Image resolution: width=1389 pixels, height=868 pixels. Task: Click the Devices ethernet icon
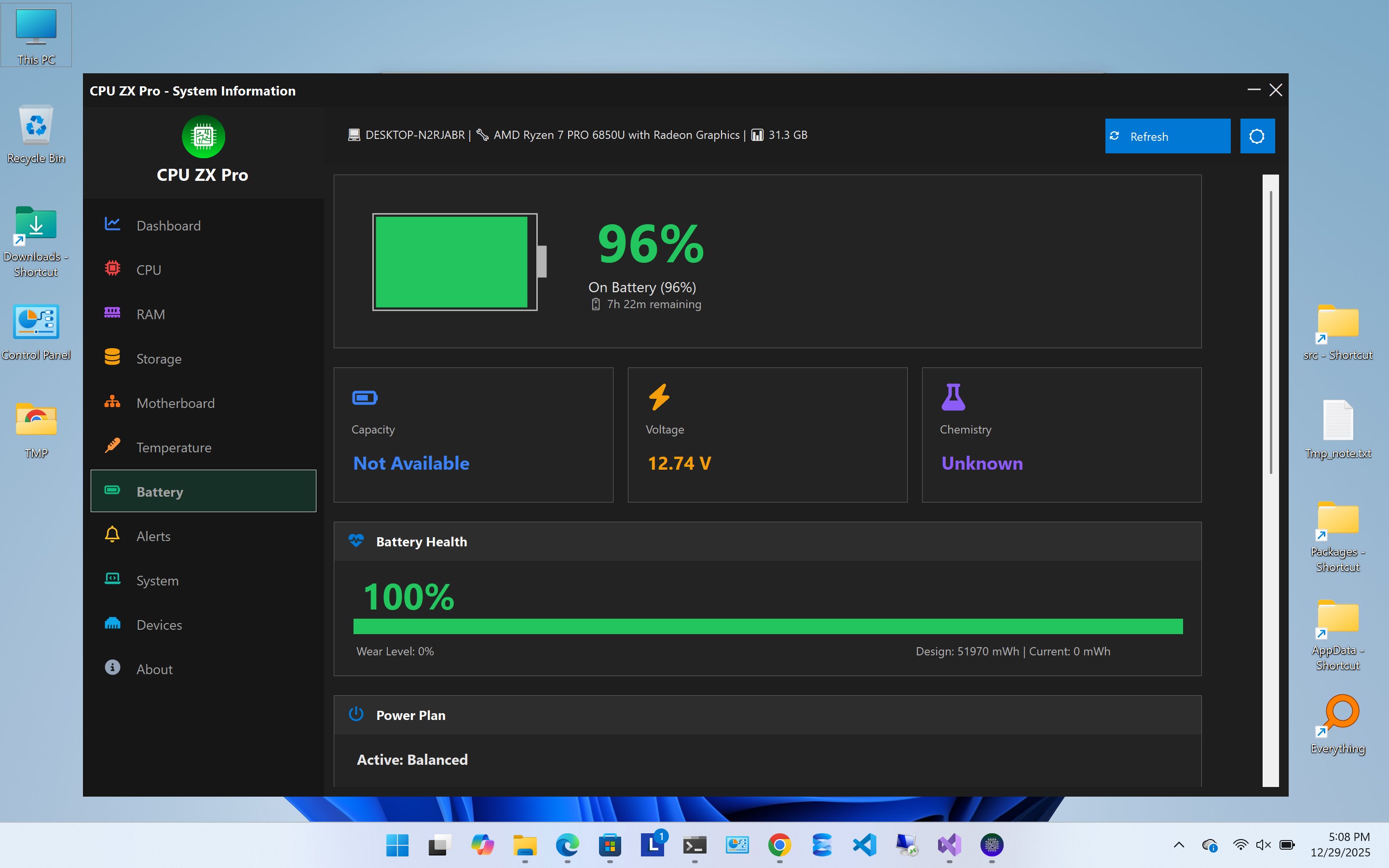[x=112, y=623]
